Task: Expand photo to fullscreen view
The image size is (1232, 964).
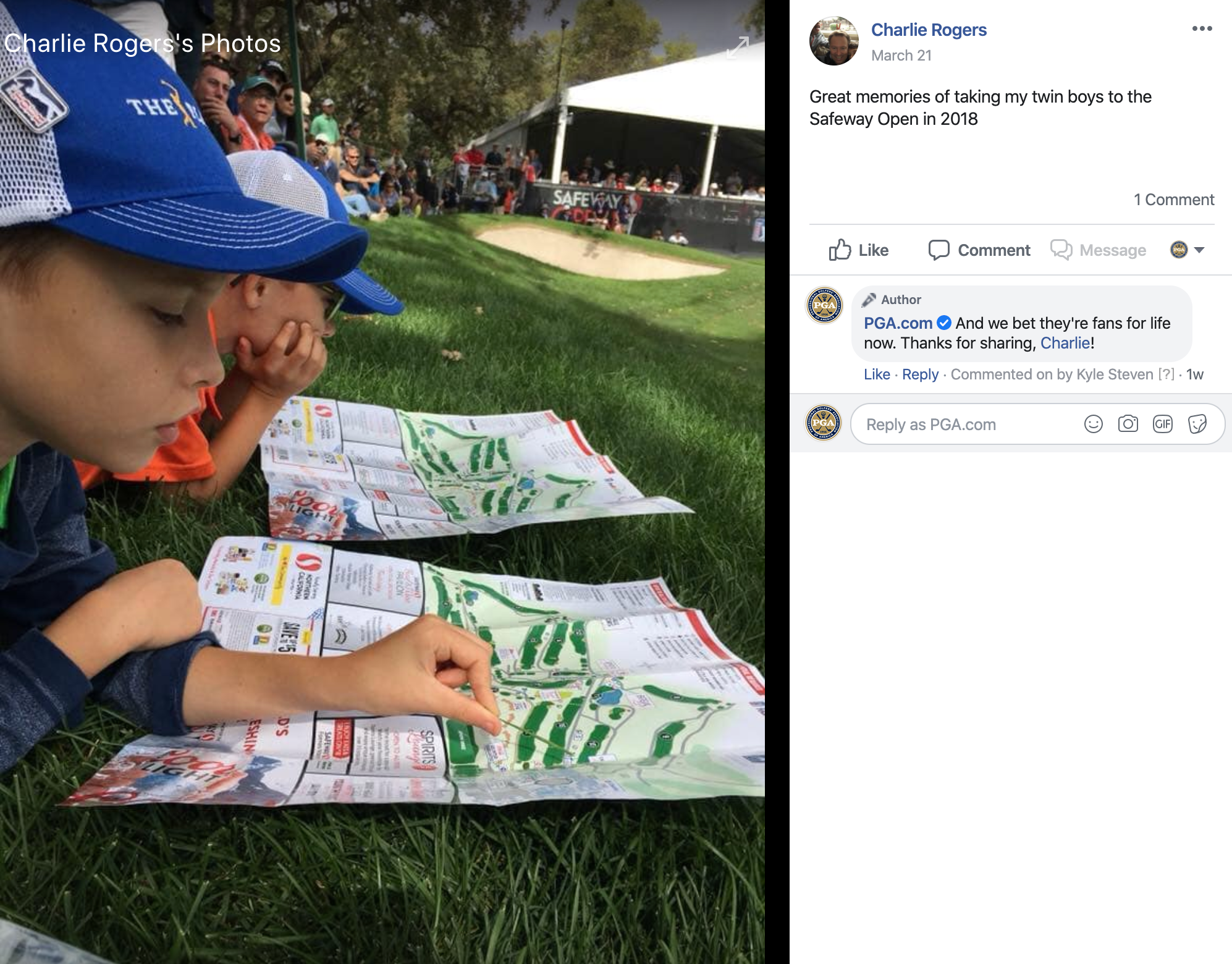Action: (737, 48)
